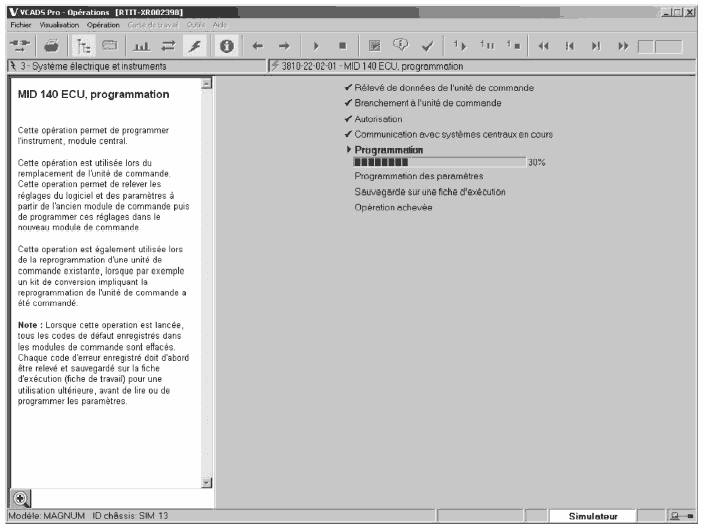Click the connect to vehicle toolbar icon

click(18, 45)
